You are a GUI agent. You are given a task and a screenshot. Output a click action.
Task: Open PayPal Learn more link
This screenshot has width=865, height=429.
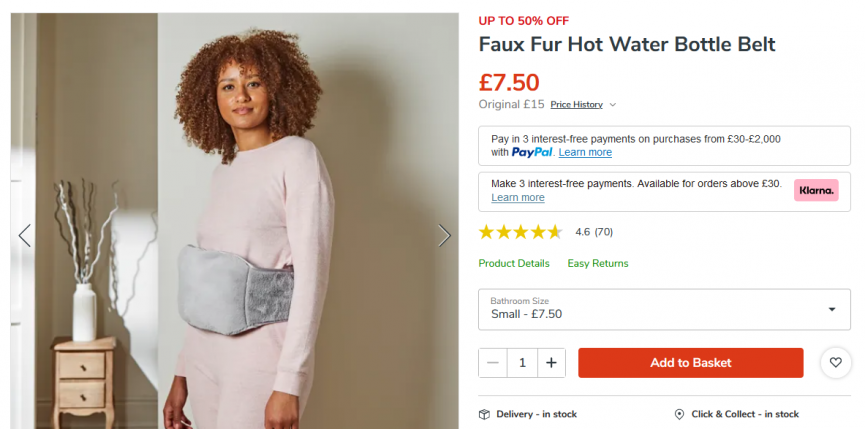(x=585, y=153)
